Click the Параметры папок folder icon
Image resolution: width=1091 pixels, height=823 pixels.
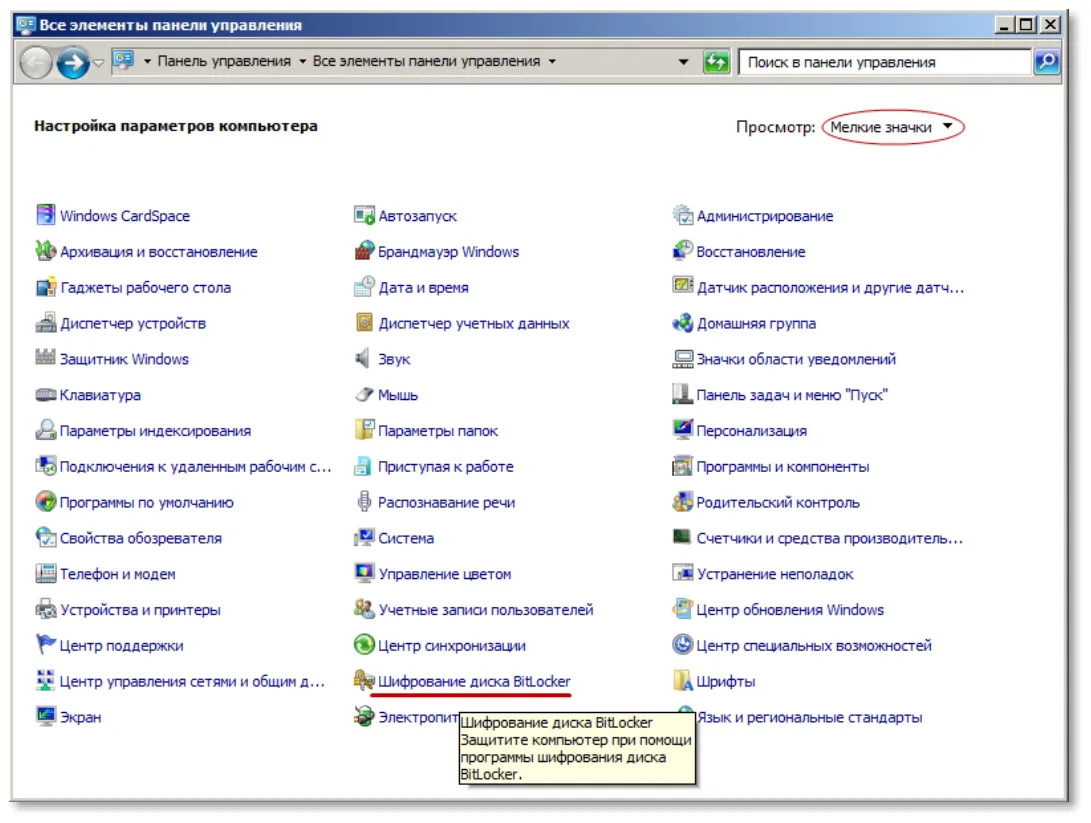(x=364, y=430)
